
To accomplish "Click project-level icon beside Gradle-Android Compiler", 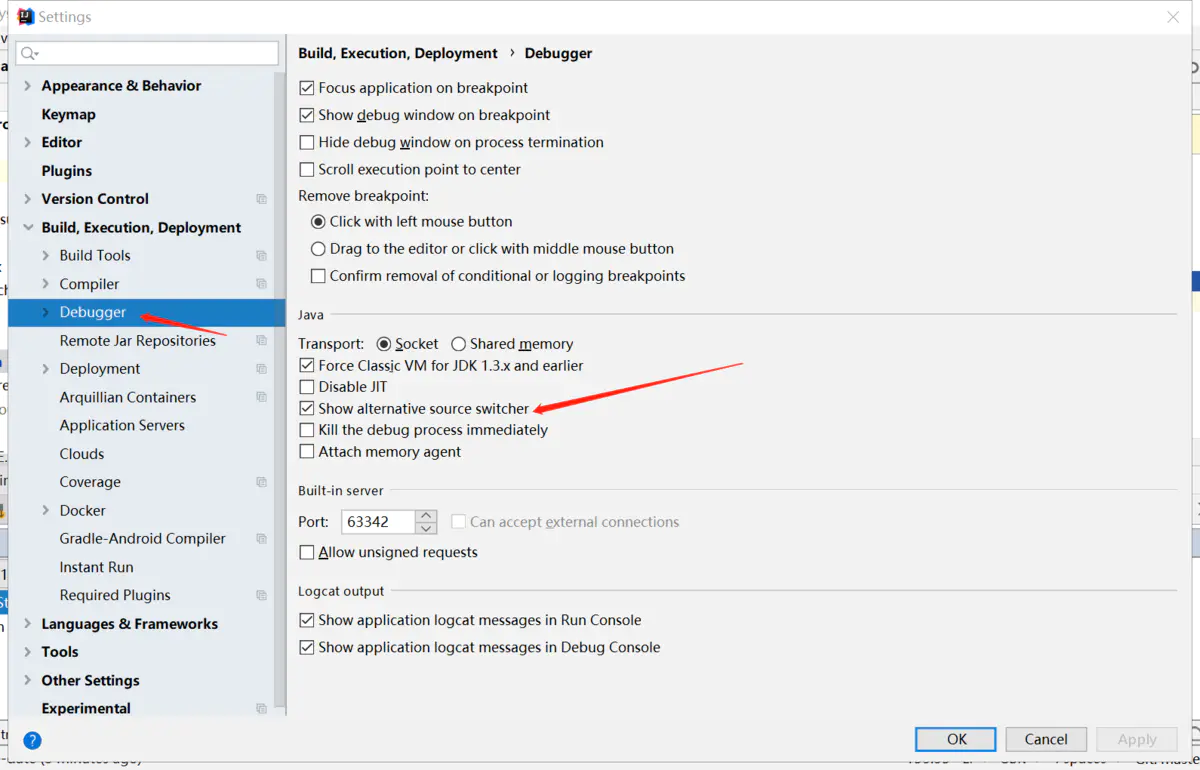I will click(262, 539).
